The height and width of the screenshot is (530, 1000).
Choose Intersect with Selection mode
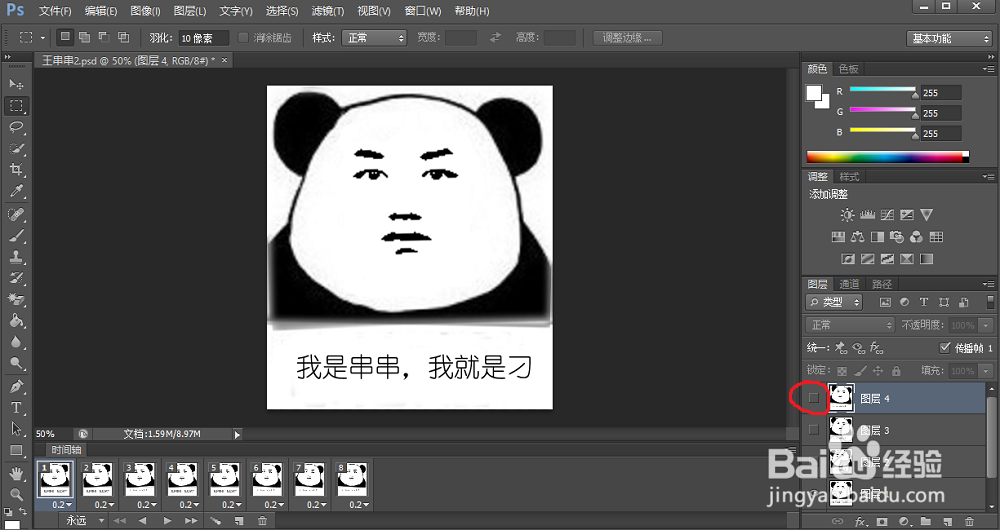(x=123, y=37)
